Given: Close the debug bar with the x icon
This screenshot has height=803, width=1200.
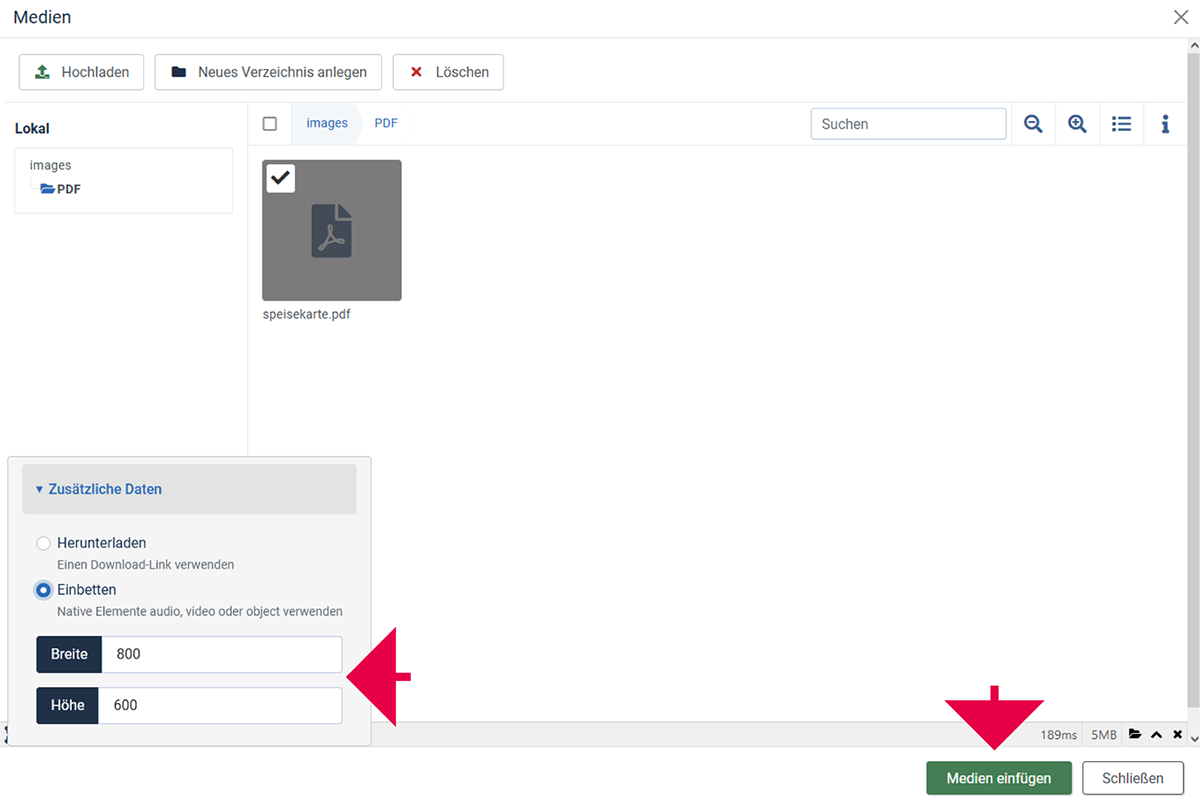Looking at the screenshot, I should click(1177, 734).
